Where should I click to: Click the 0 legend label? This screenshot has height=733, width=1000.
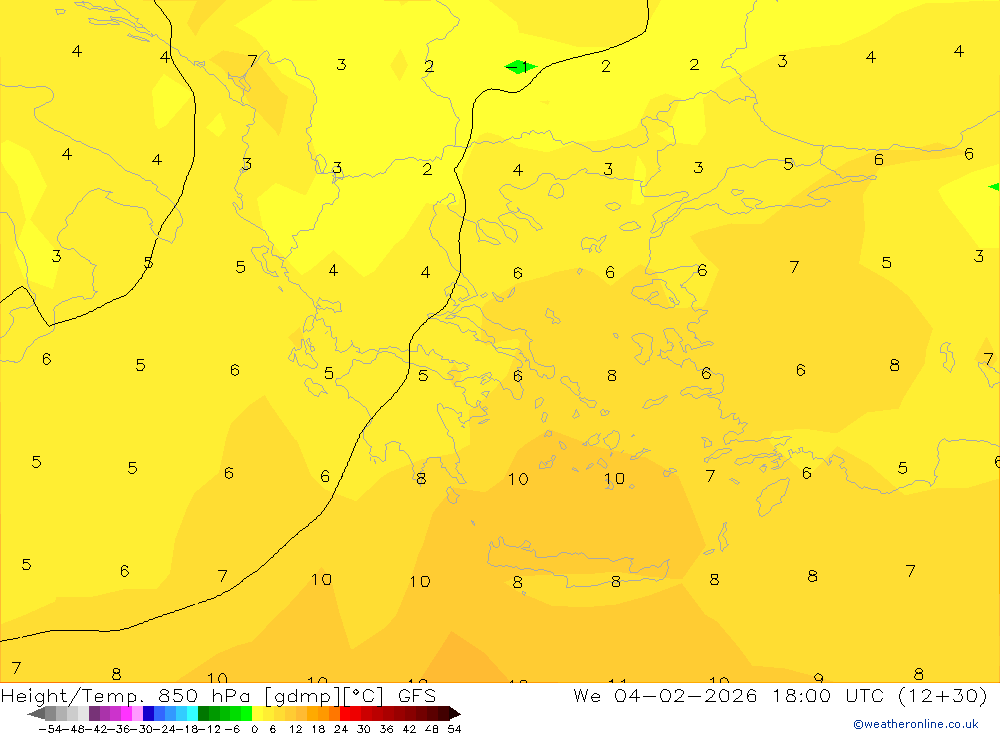point(254,729)
